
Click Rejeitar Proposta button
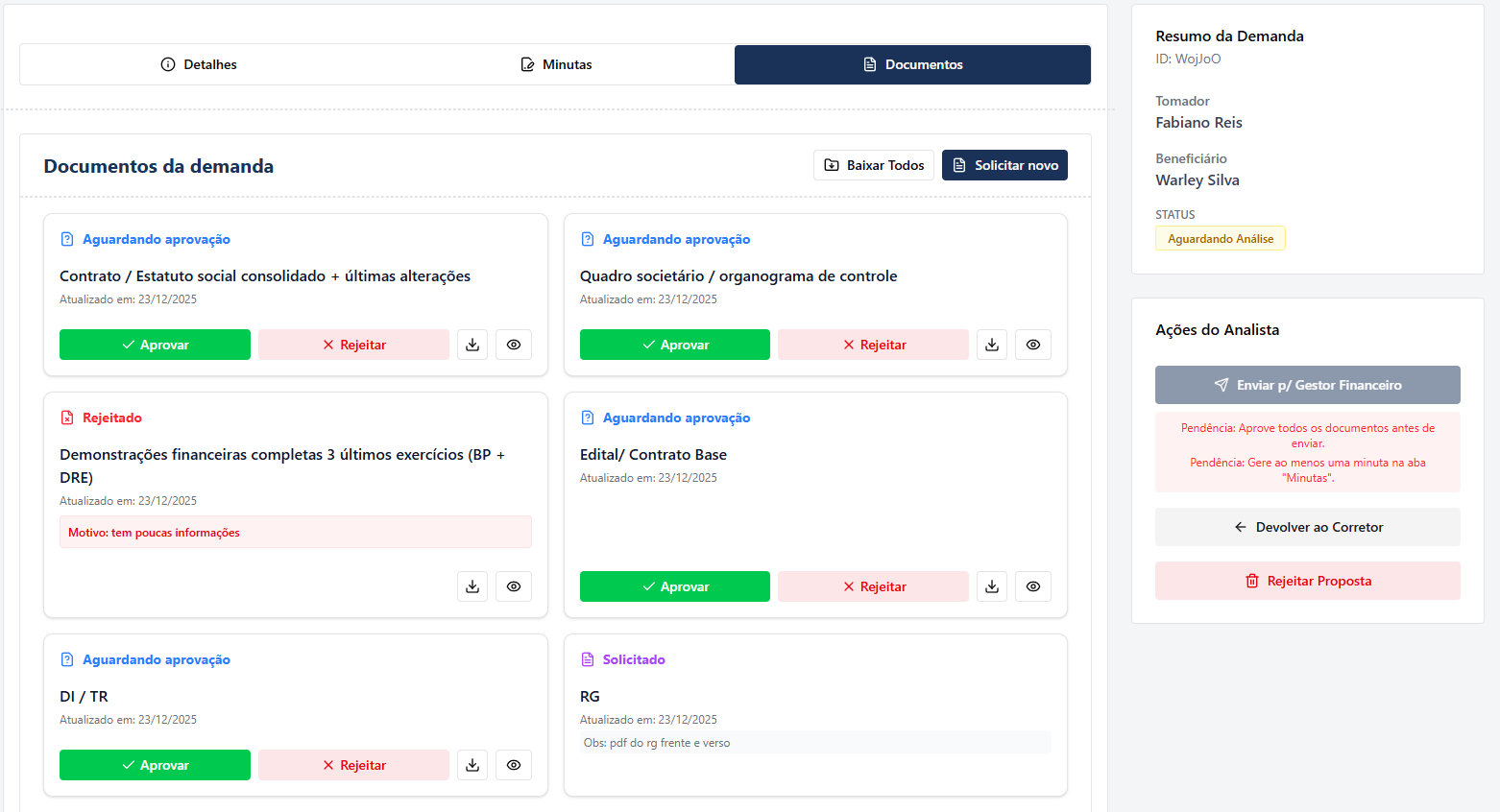(1307, 581)
